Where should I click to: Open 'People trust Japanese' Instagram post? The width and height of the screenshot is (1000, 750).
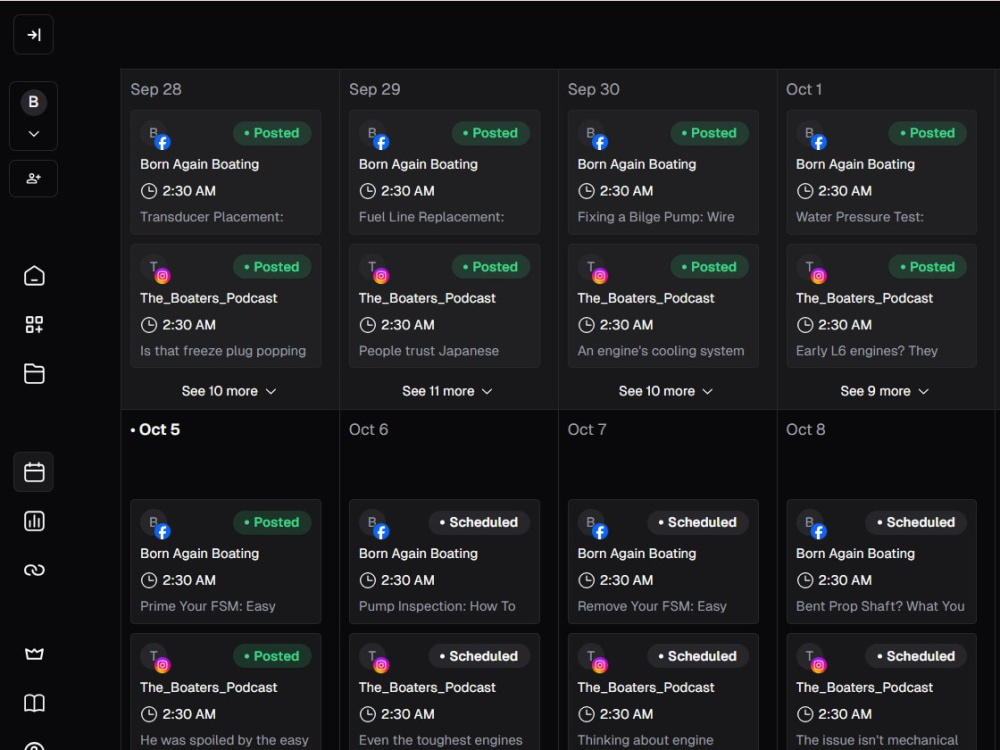click(445, 306)
